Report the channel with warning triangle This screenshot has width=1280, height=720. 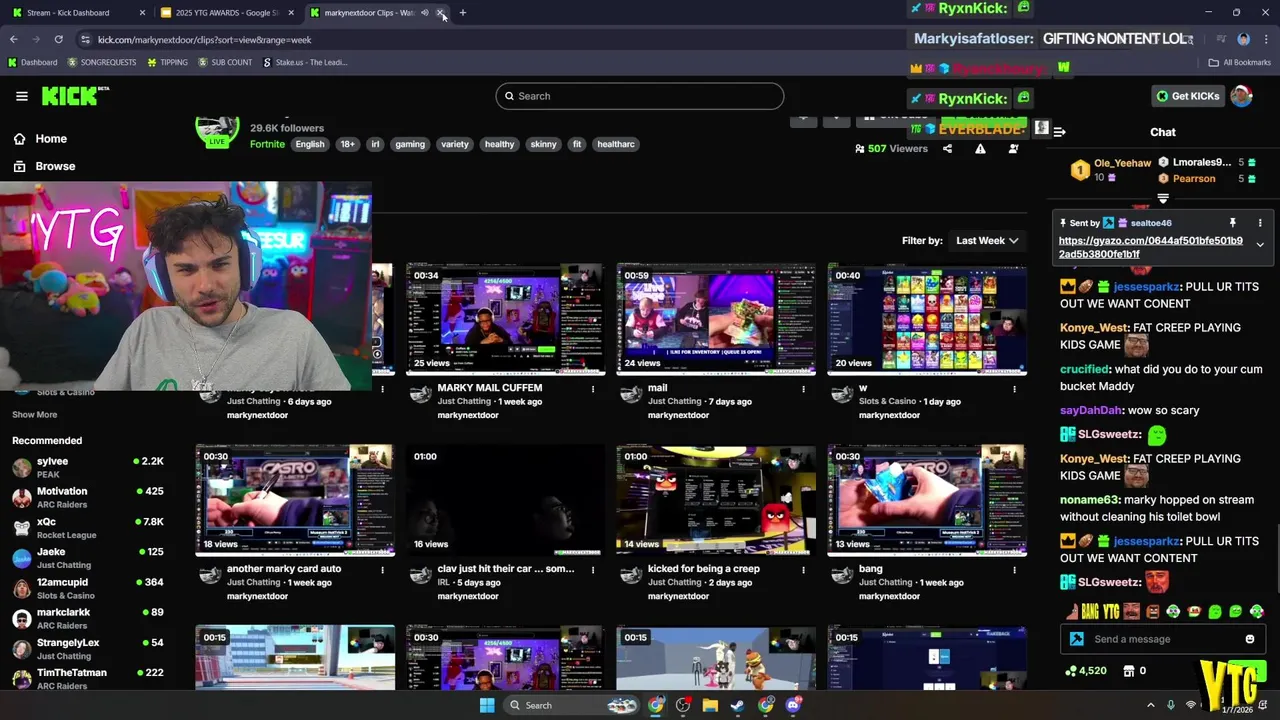click(x=980, y=149)
